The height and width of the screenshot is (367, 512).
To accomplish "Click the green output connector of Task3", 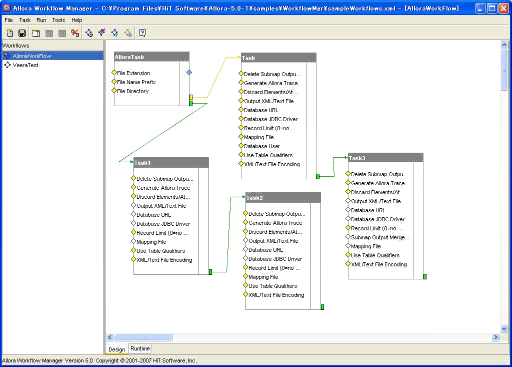I will point(425,277).
